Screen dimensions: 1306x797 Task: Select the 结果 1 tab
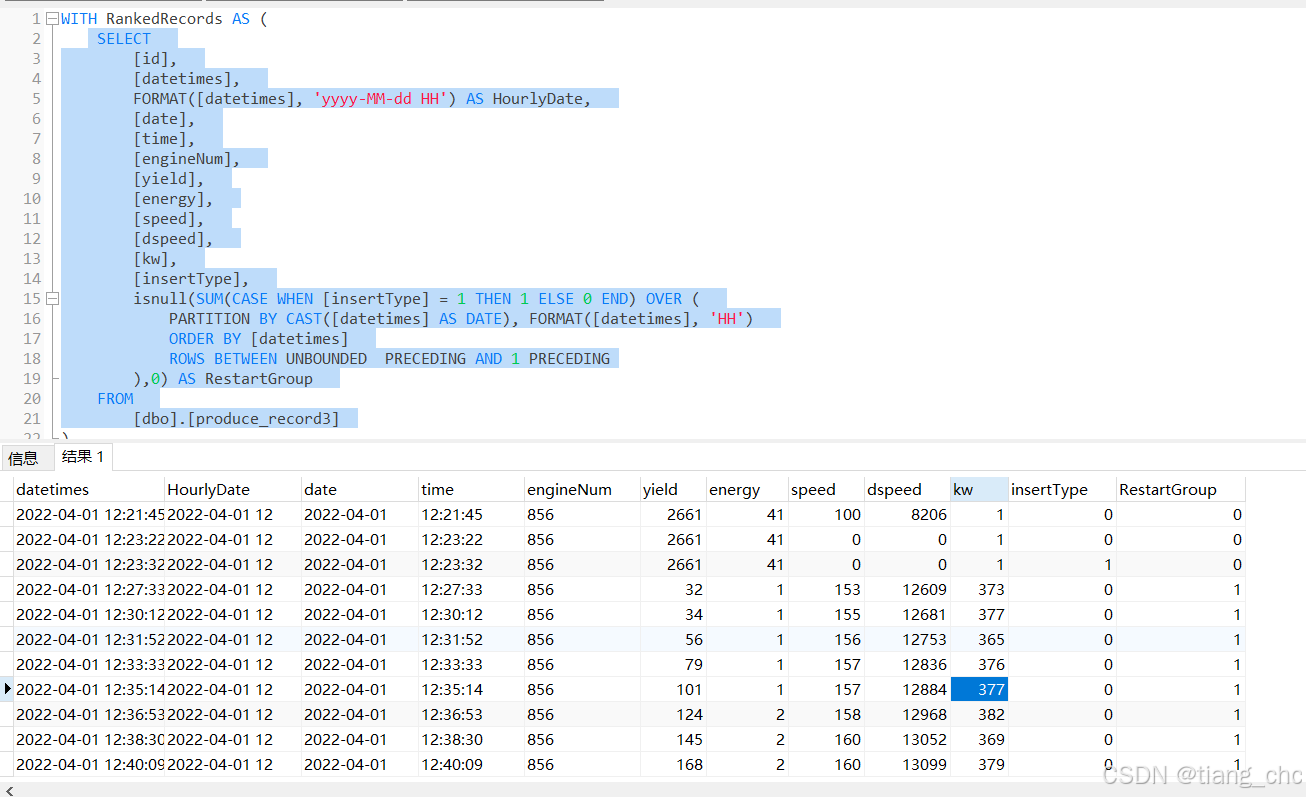click(83, 457)
